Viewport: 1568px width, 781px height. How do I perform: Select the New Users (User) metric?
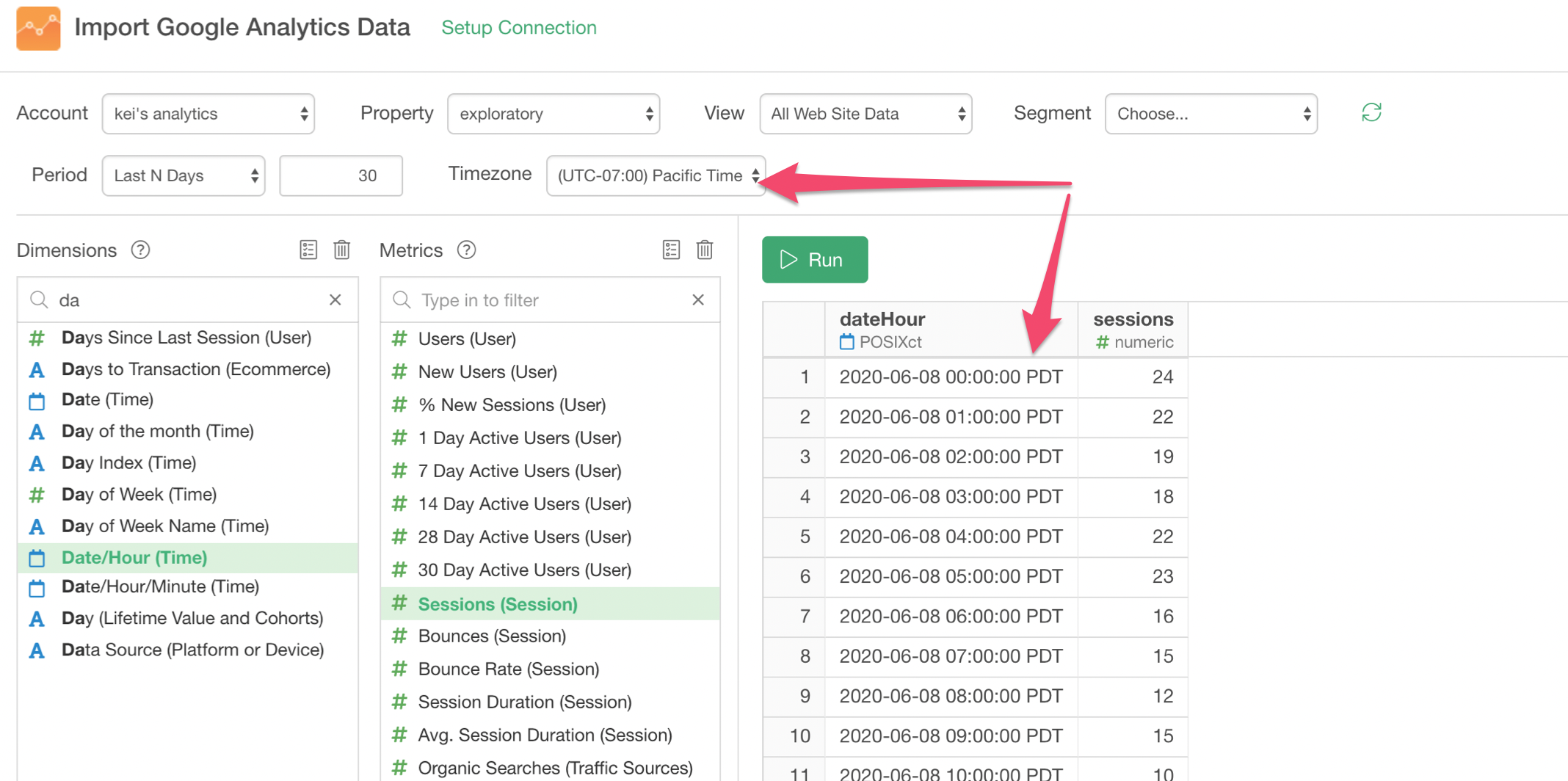(x=550, y=372)
